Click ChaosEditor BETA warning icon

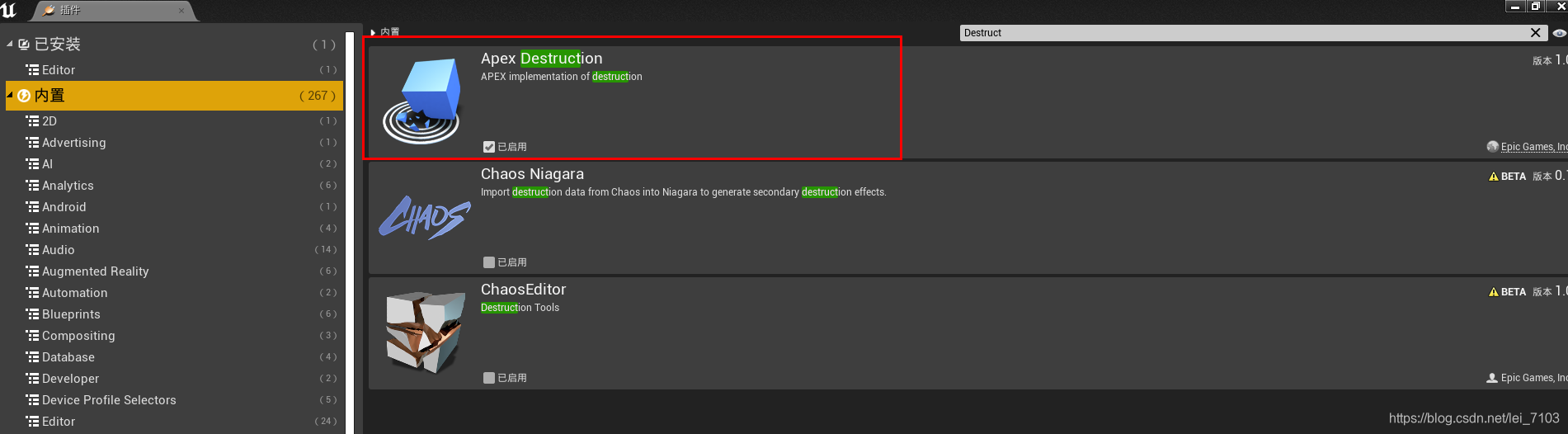coord(1493,292)
